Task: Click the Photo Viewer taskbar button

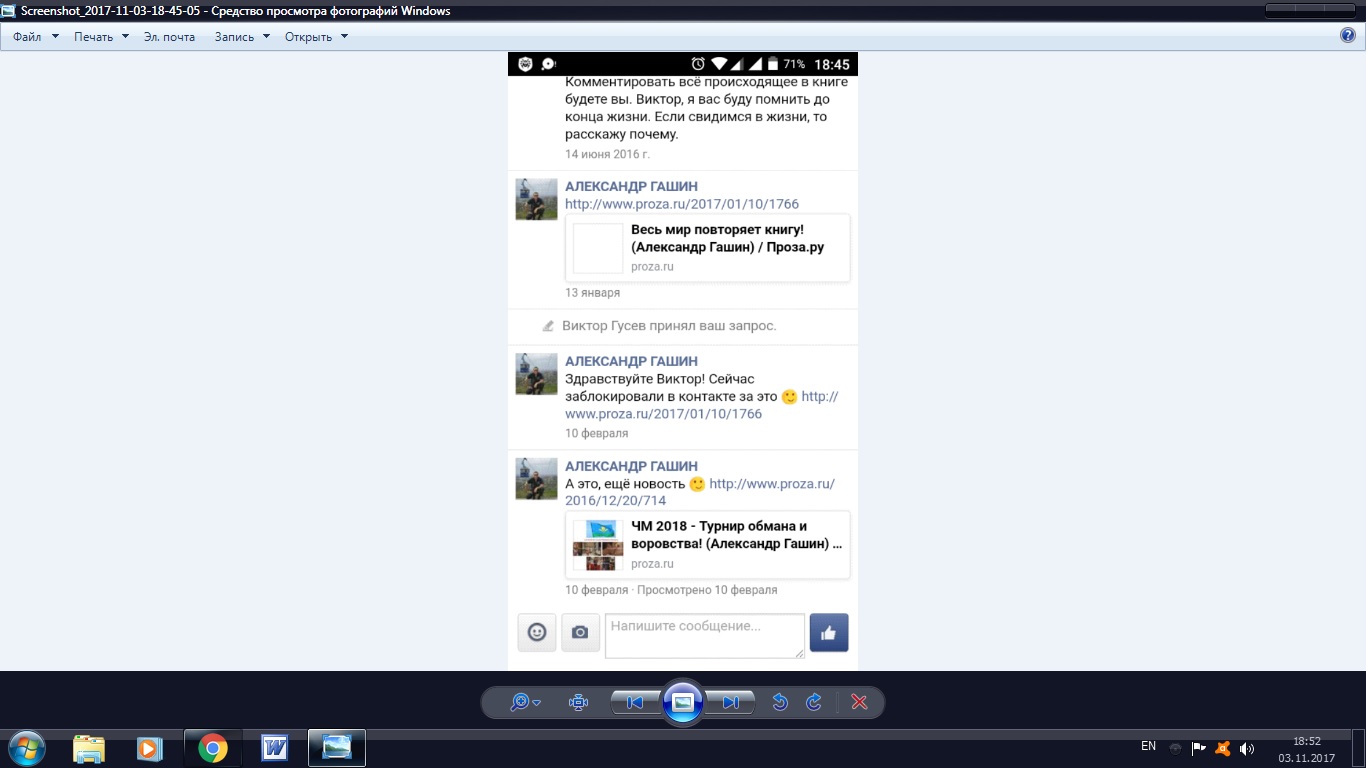Action: point(337,748)
